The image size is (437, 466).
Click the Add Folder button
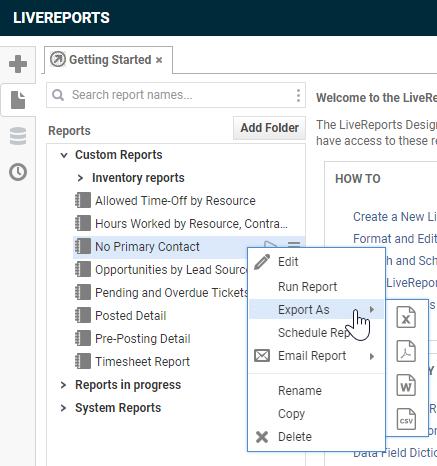tap(269, 128)
